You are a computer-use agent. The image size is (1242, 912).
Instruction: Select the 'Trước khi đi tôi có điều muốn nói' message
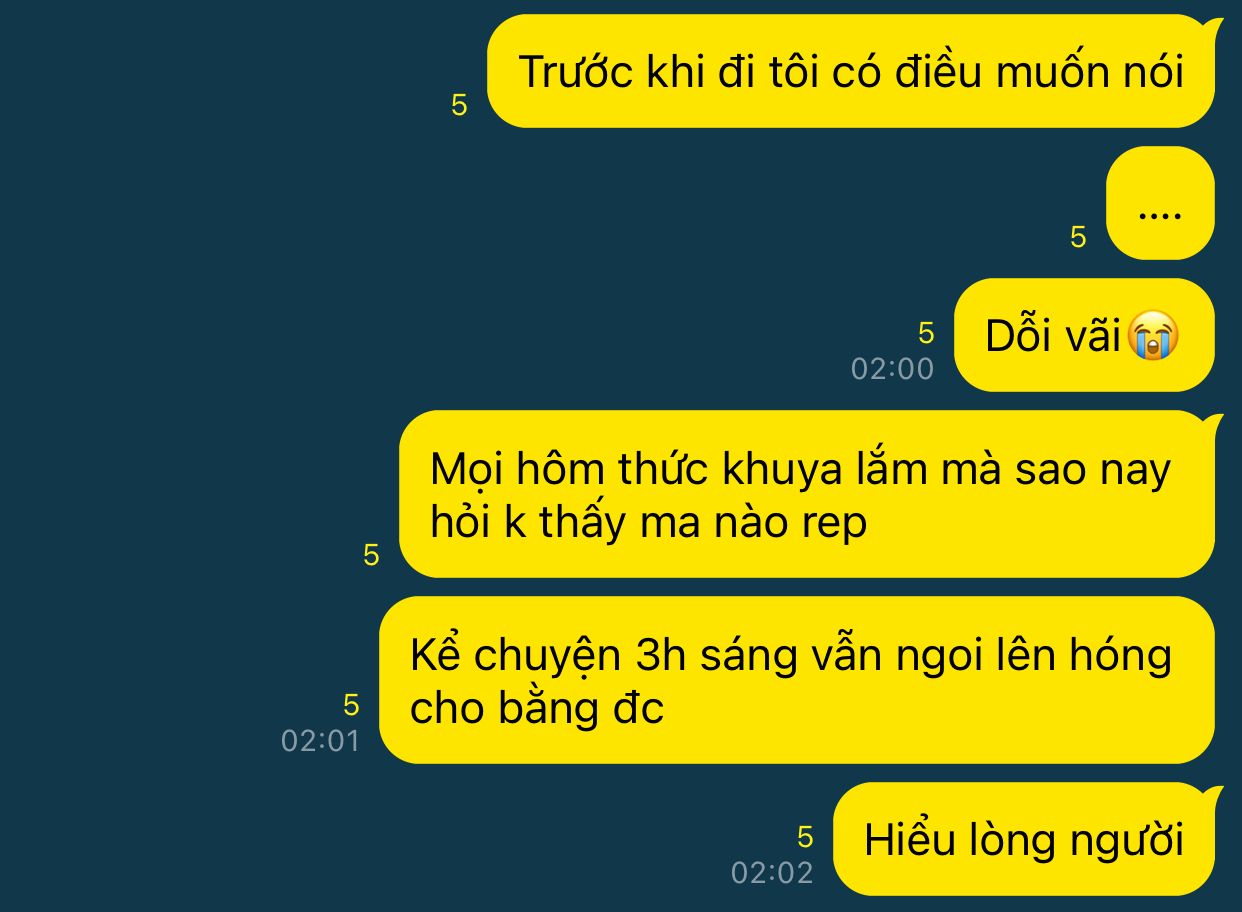point(851,72)
